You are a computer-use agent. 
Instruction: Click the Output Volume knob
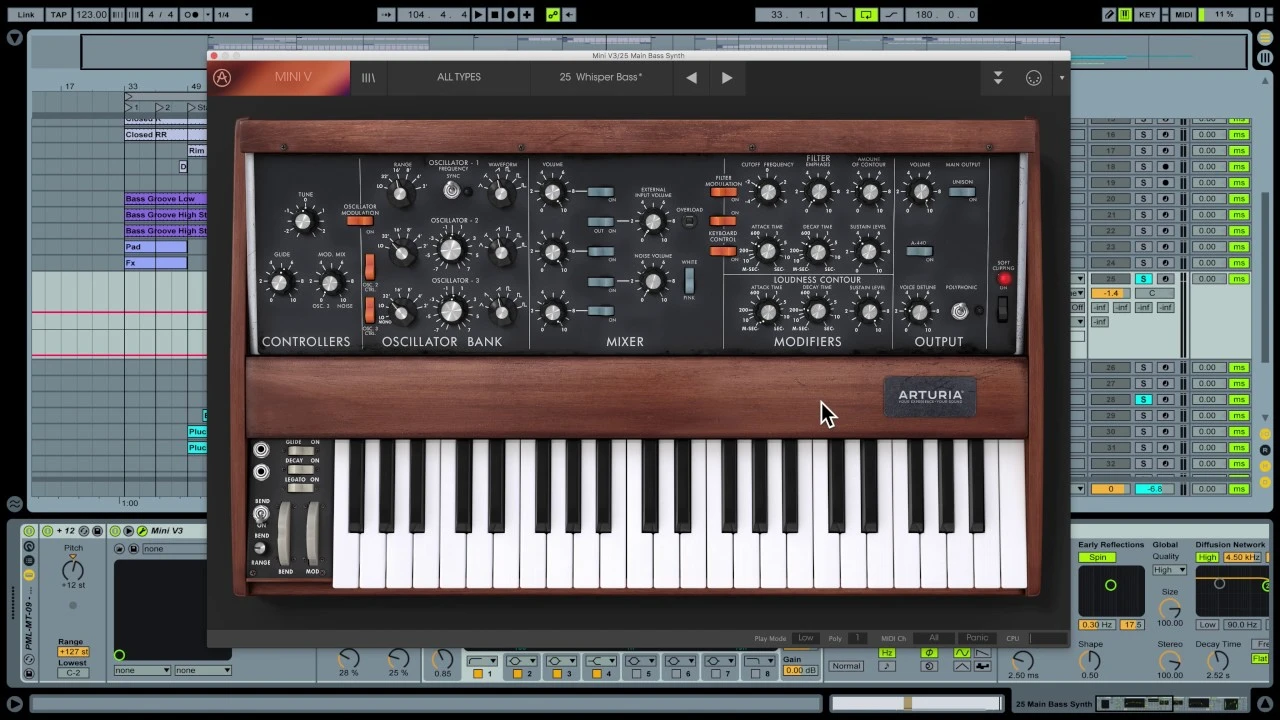pos(920,193)
